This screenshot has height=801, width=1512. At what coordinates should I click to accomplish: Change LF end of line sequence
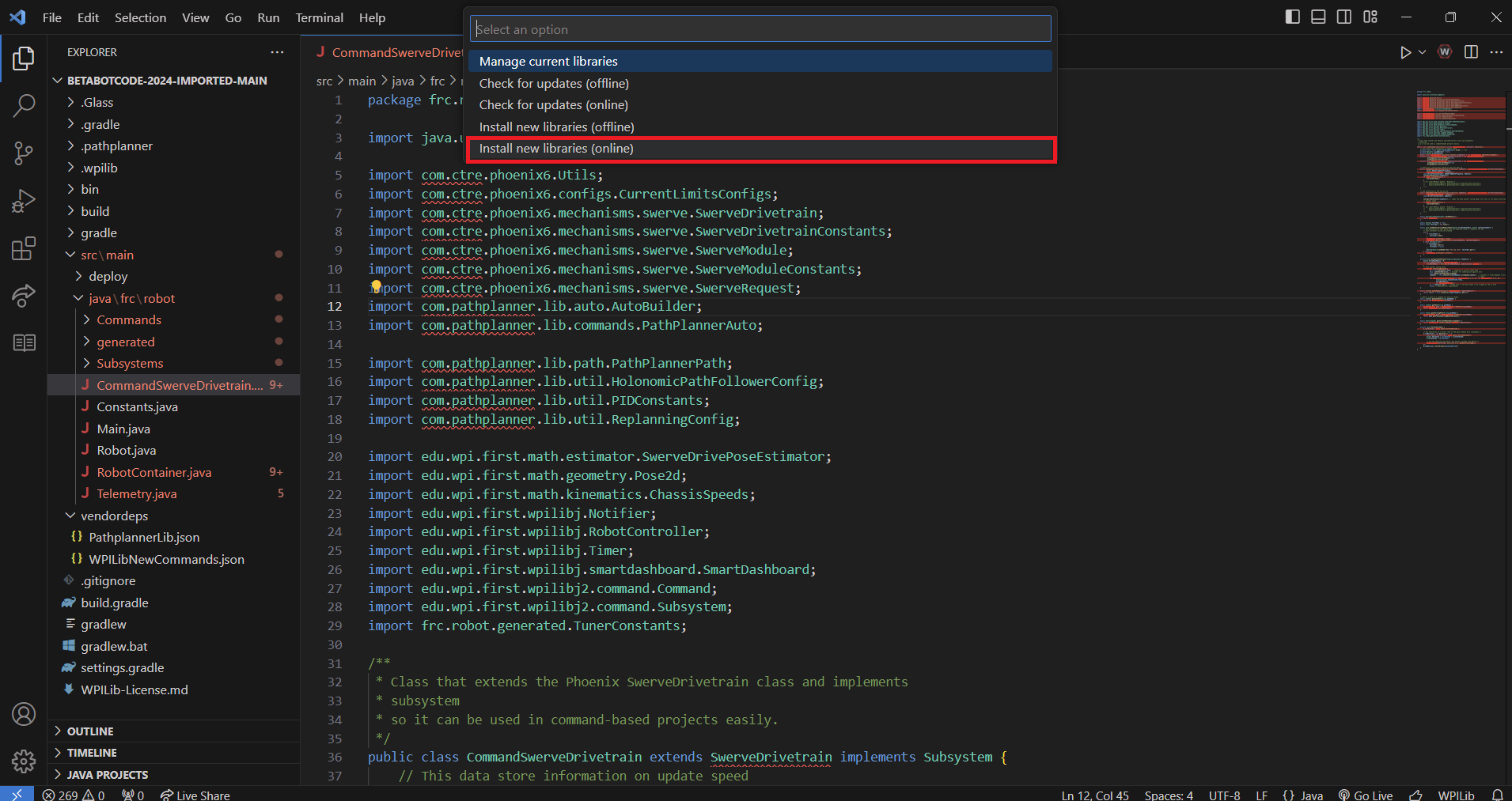[x=1262, y=795]
